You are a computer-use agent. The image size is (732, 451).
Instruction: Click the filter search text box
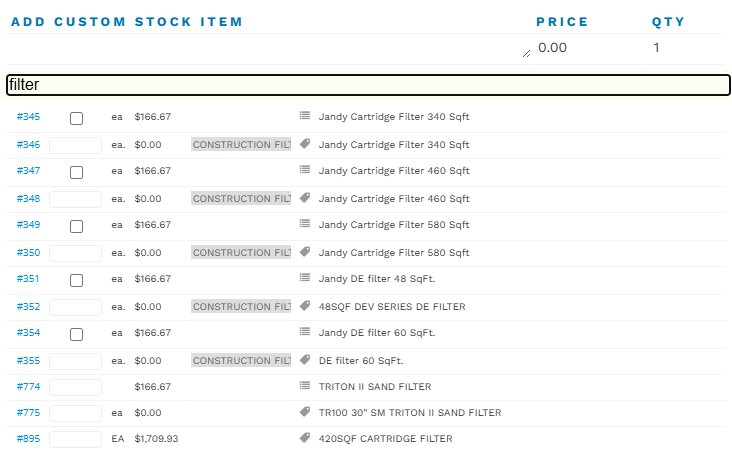tap(368, 85)
